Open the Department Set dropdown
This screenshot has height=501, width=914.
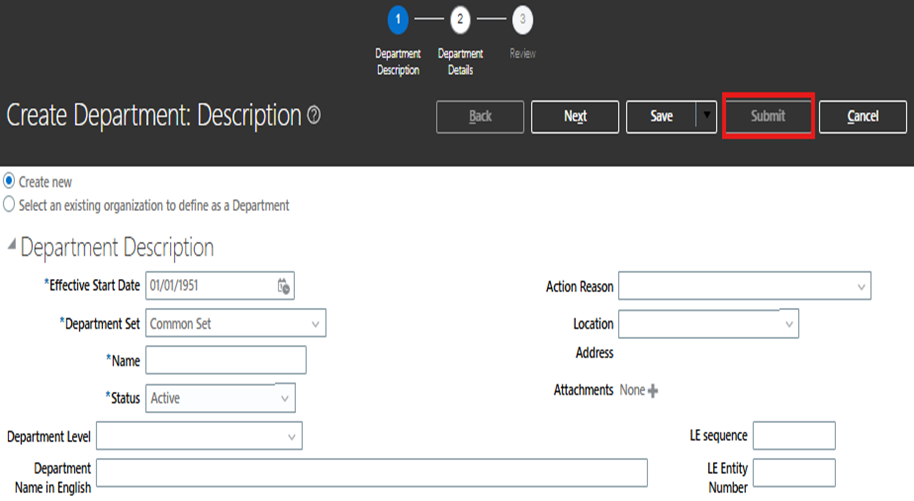pos(315,324)
